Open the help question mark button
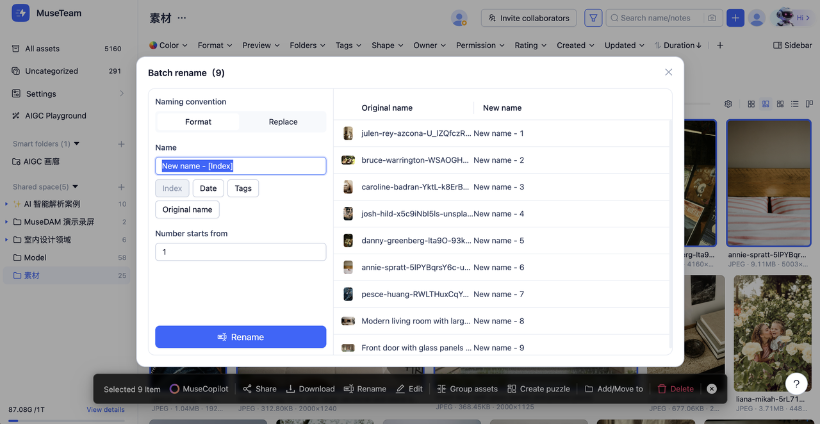Screen dimensions: 820x424 (796, 384)
